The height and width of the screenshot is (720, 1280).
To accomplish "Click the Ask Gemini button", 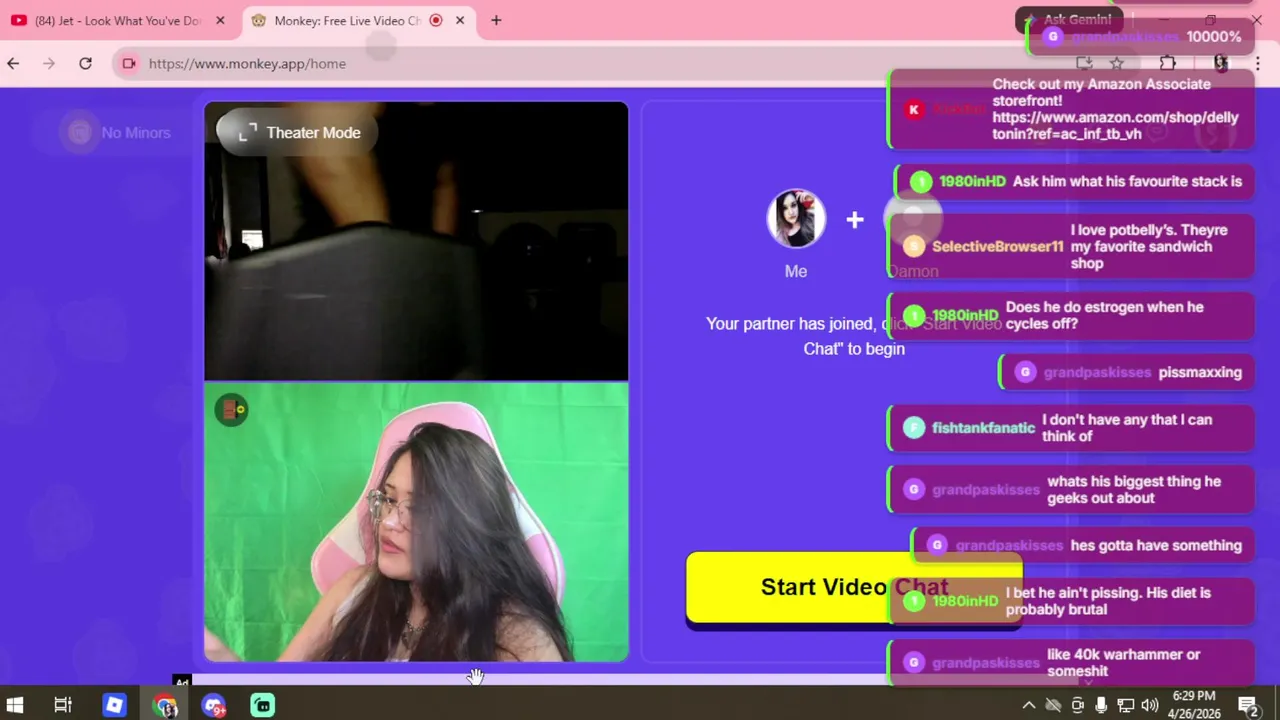I will 1069,20.
